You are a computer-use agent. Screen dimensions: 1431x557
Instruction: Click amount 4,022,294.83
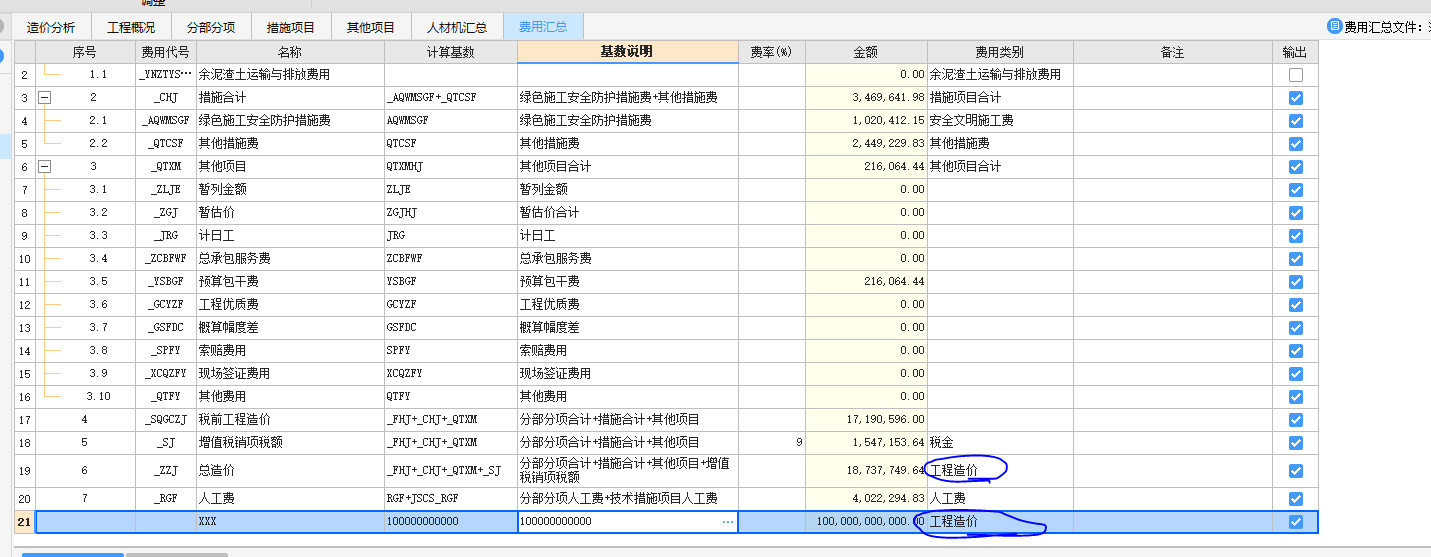[x=866, y=498]
